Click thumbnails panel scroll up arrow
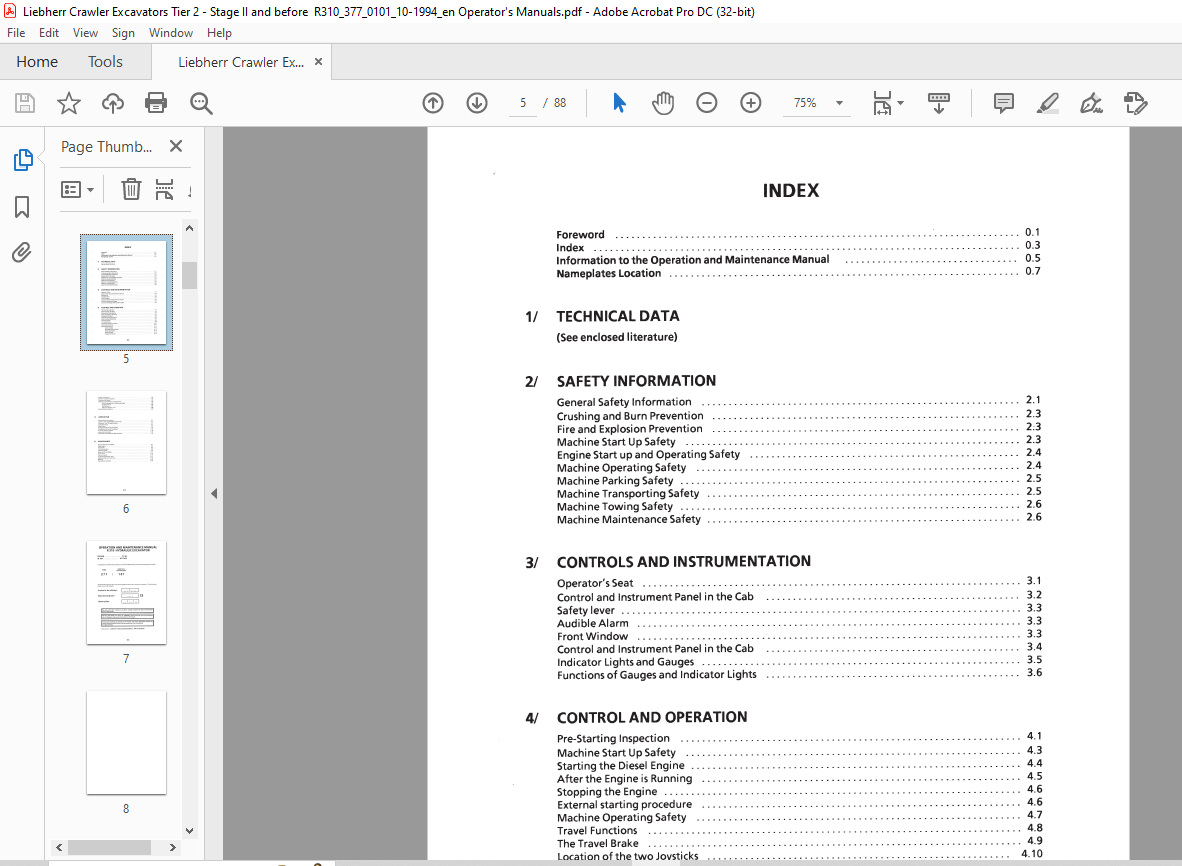The height and width of the screenshot is (866, 1182). pos(189,228)
